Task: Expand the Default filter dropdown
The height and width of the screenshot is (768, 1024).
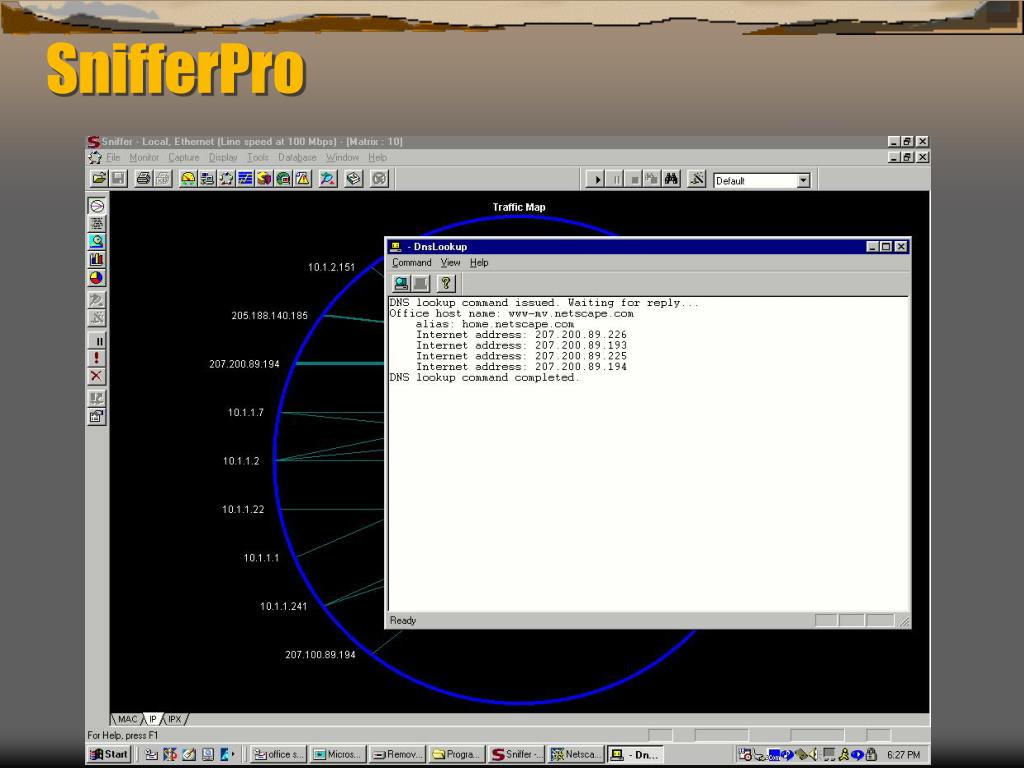Action: [x=803, y=181]
